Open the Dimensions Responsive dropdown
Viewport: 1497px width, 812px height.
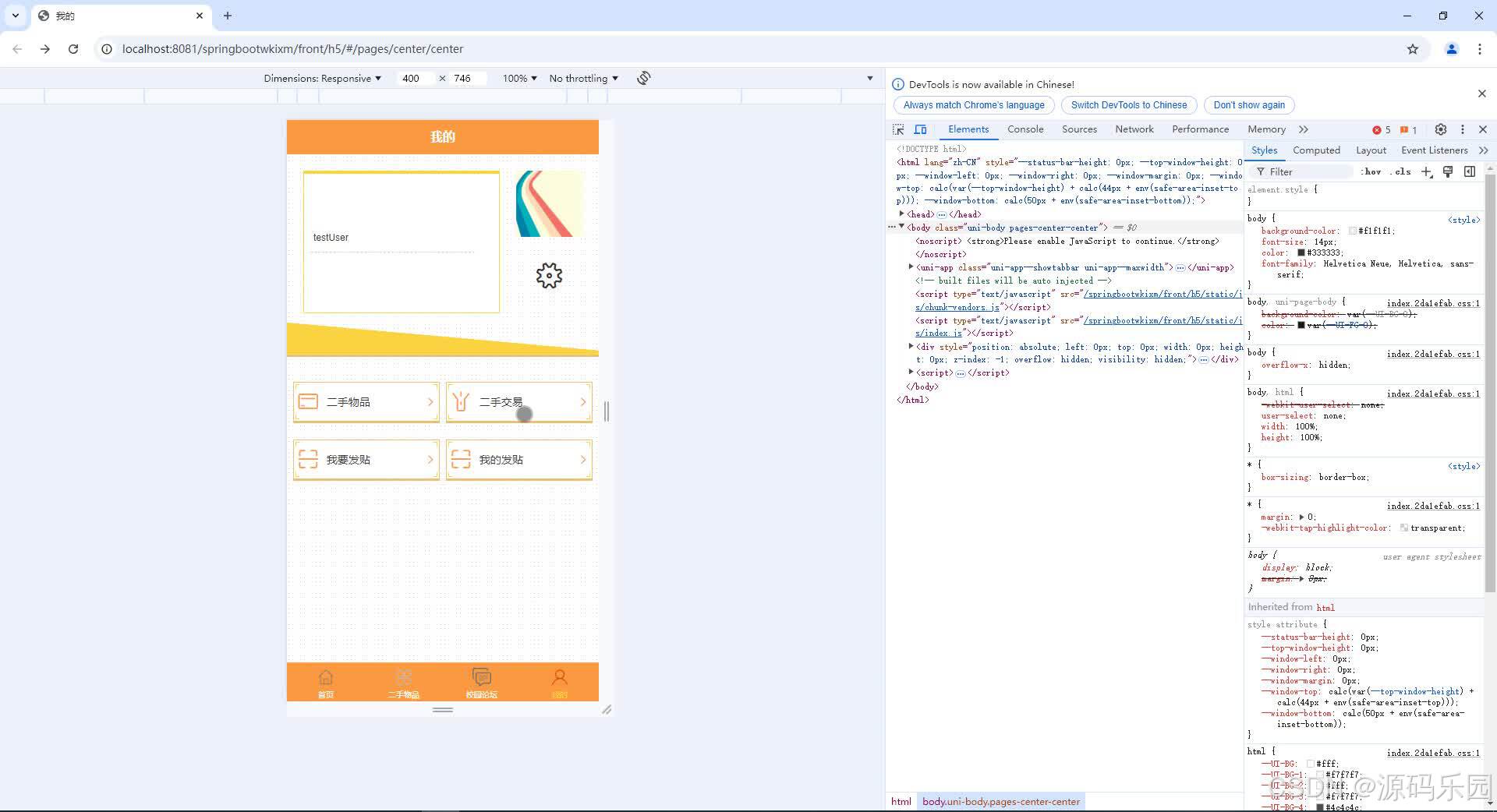322,78
